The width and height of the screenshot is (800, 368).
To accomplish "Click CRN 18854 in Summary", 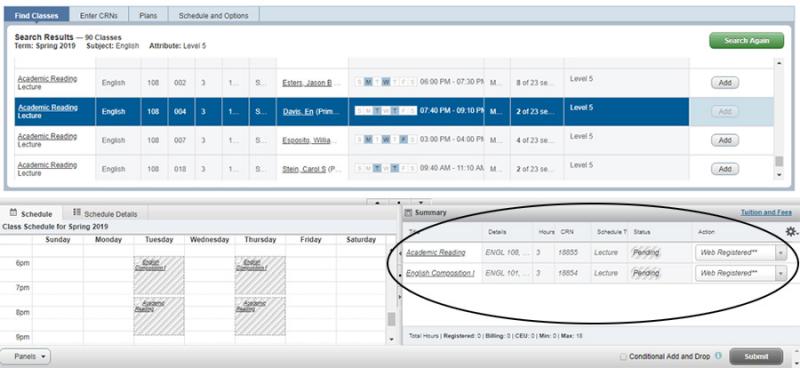I will pos(567,273).
